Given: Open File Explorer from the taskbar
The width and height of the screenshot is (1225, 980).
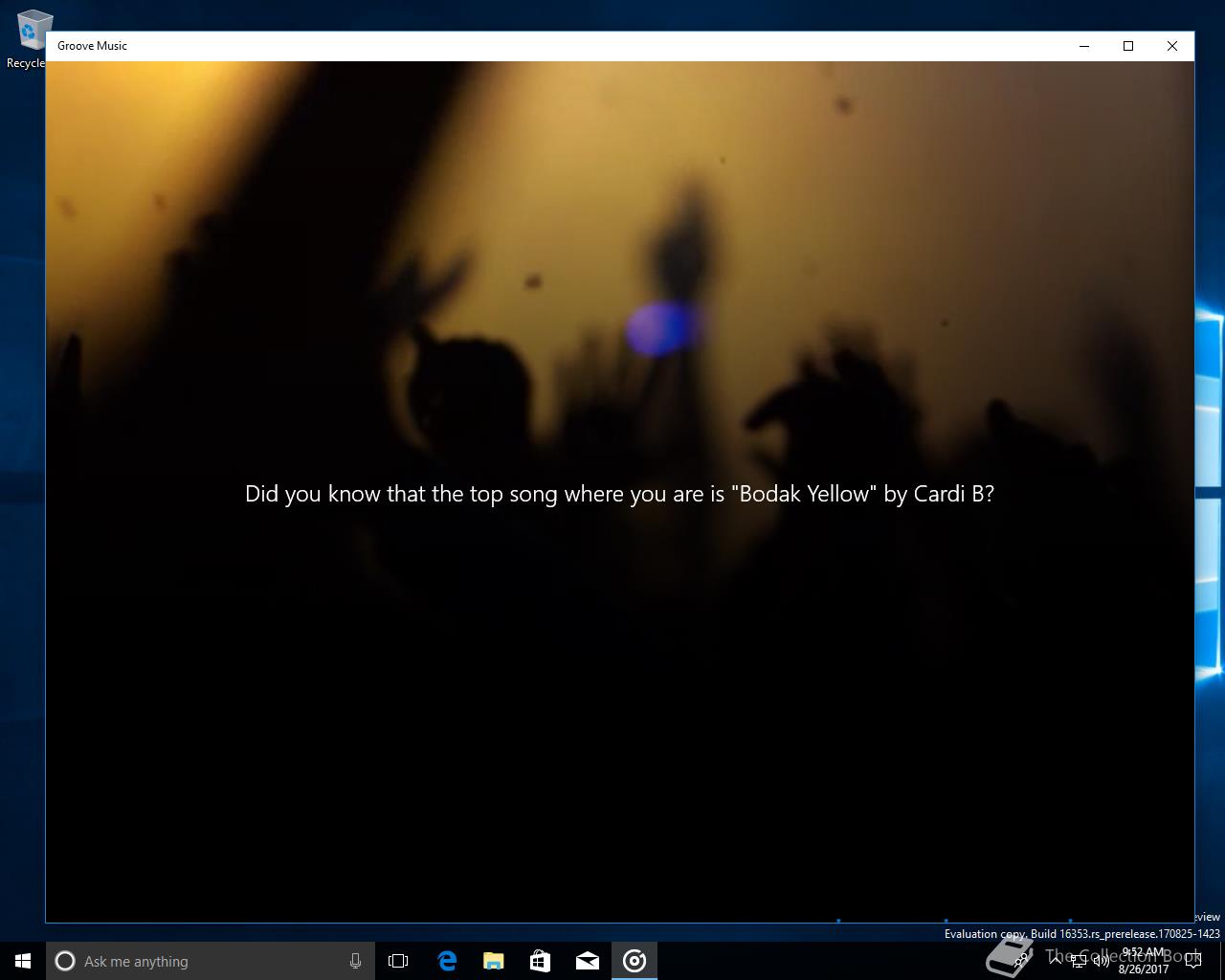Looking at the screenshot, I should [x=493, y=961].
